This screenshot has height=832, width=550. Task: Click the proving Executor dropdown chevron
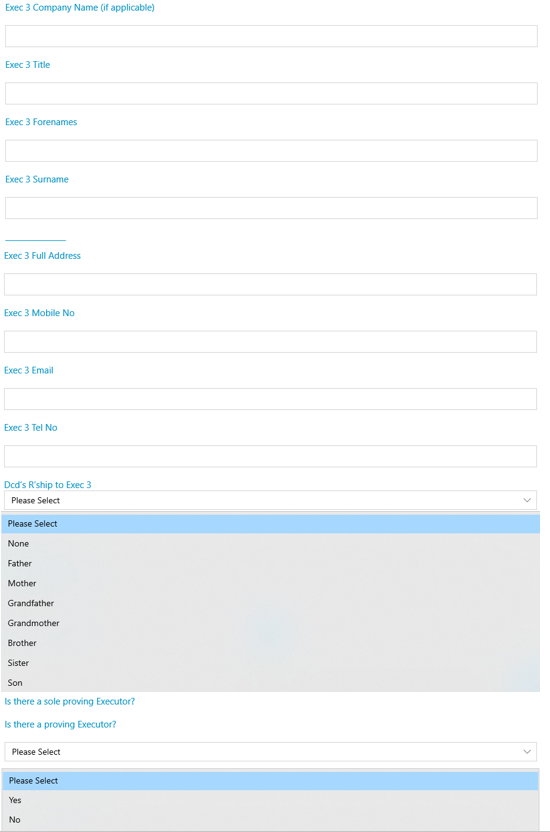[x=527, y=752]
